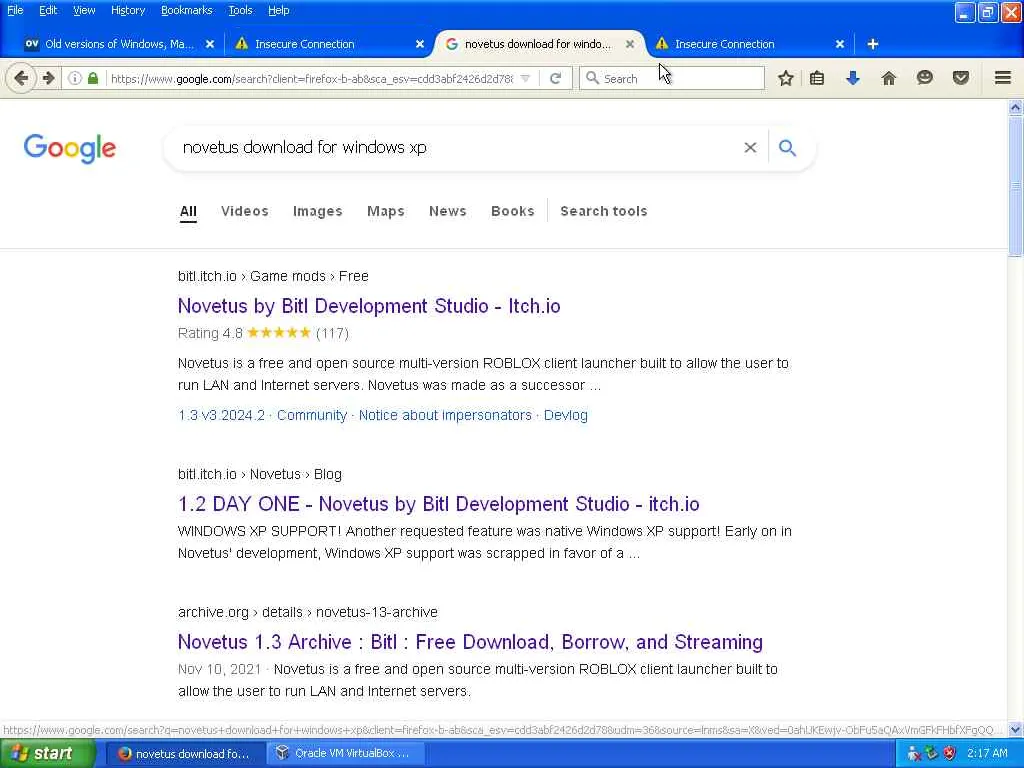Submit search with the magnifier icon
The width and height of the screenshot is (1024, 768).
(x=788, y=148)
